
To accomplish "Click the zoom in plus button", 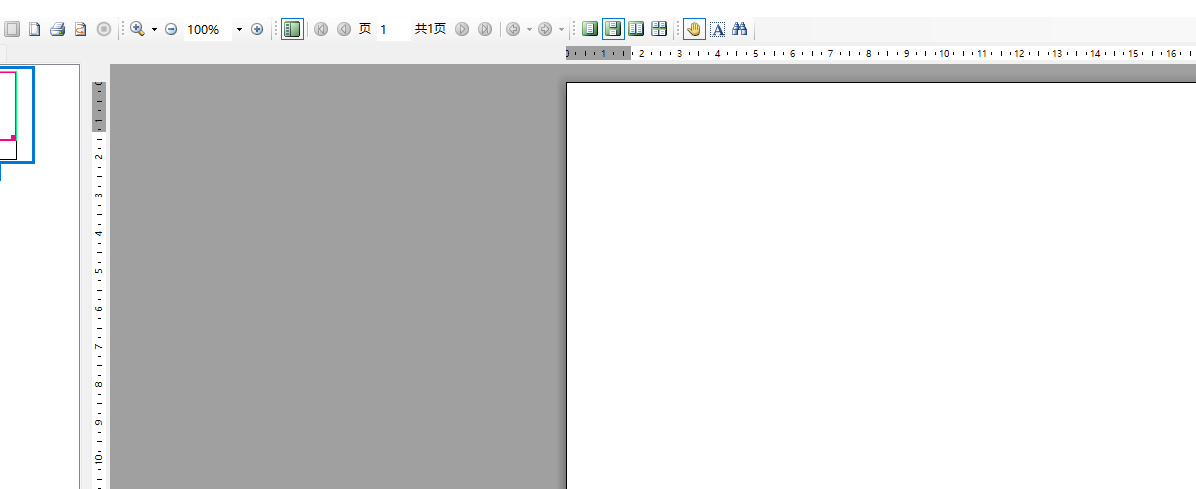I will coord(257,29).
